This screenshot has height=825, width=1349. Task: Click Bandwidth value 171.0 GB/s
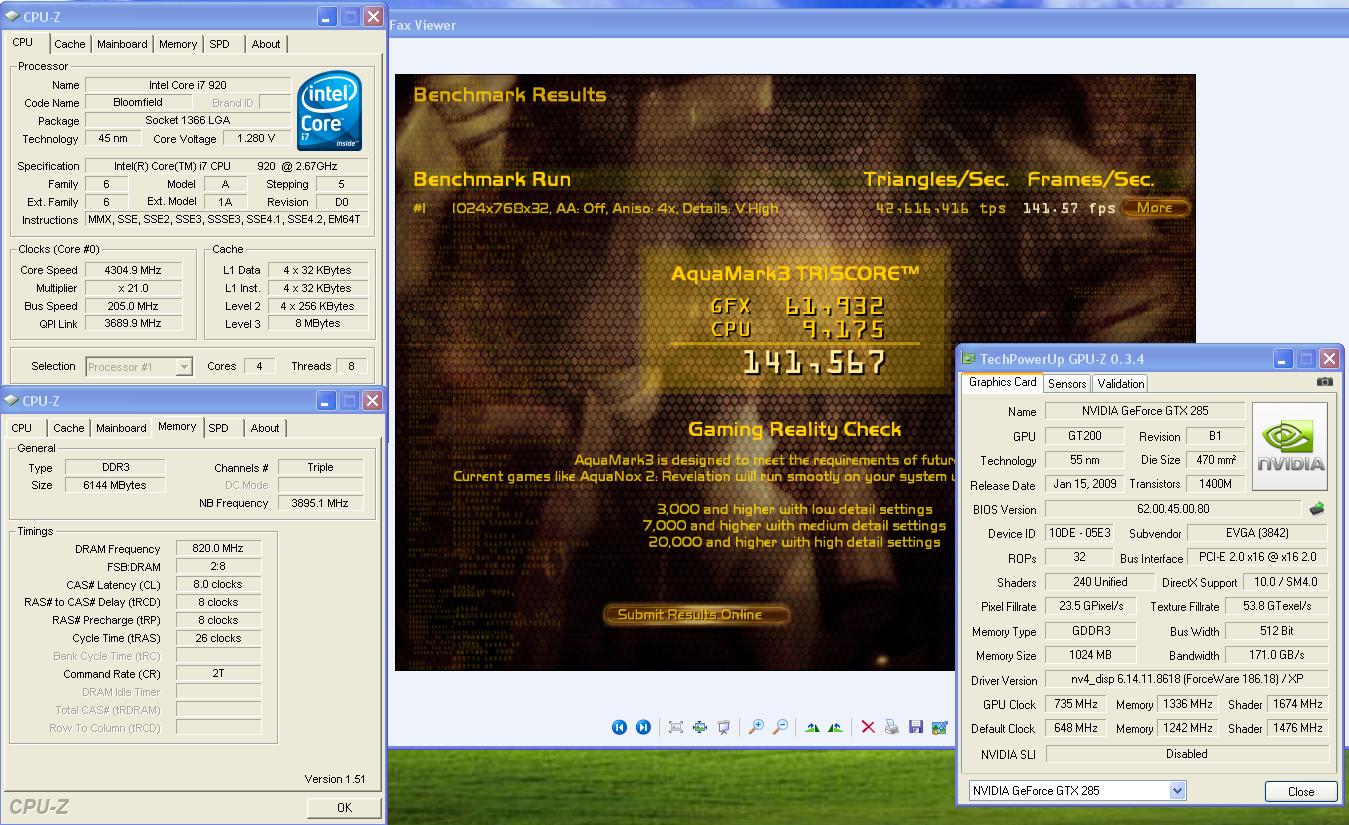coord(1278,655)
